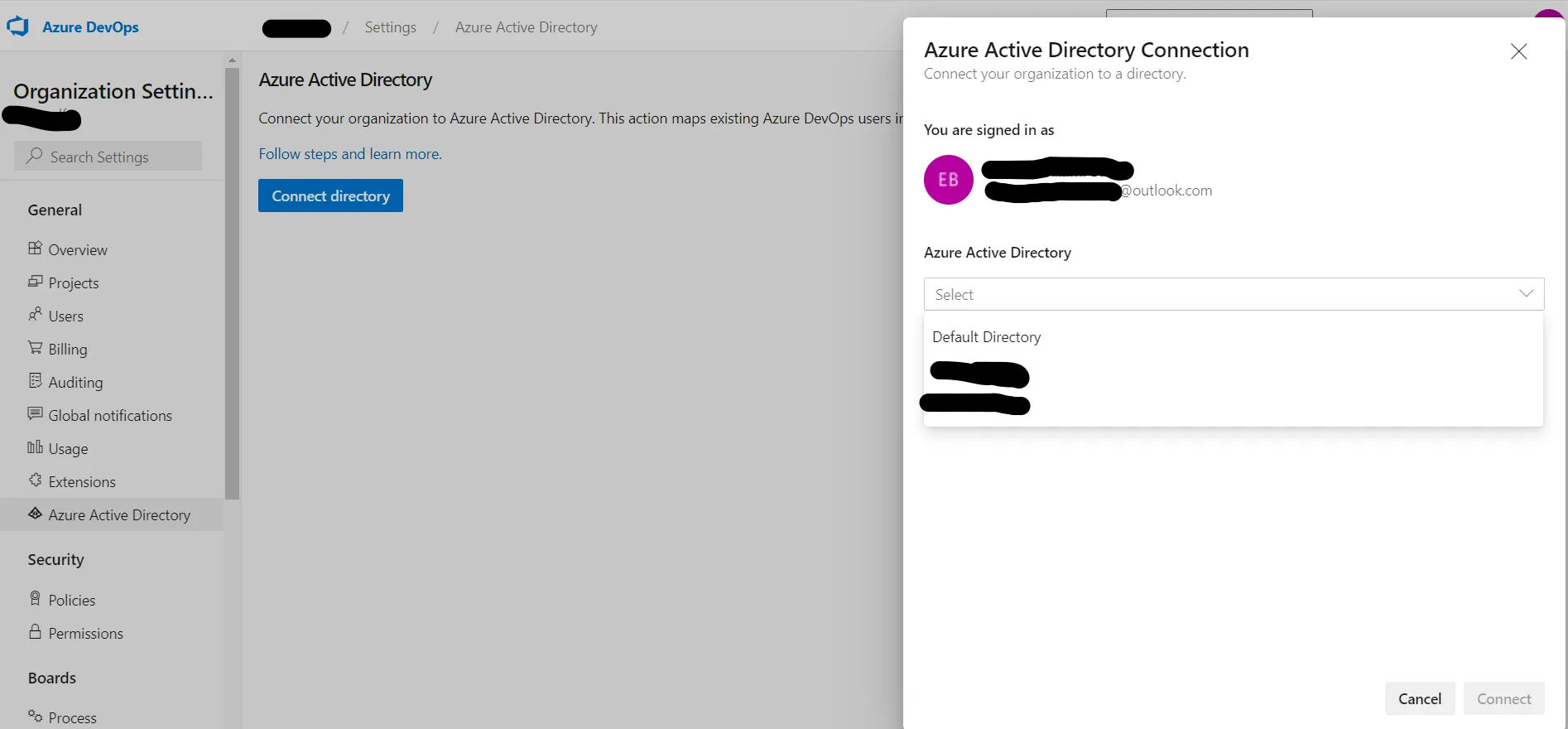Click the dropdown chevron arrow
Viewport: 1568px width, 729px height.
[x=1527, y=294]
